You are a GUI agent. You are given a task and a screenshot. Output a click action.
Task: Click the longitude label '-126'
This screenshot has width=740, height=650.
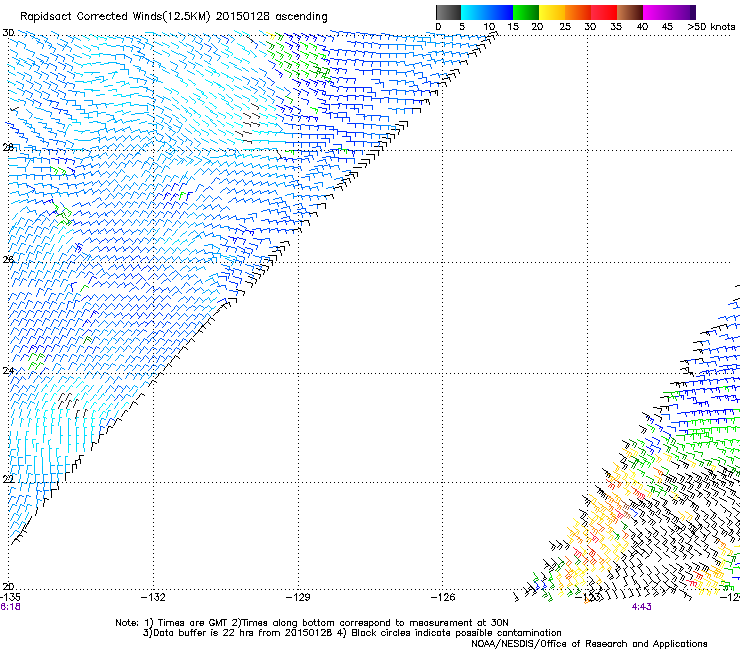pos(443,597)
